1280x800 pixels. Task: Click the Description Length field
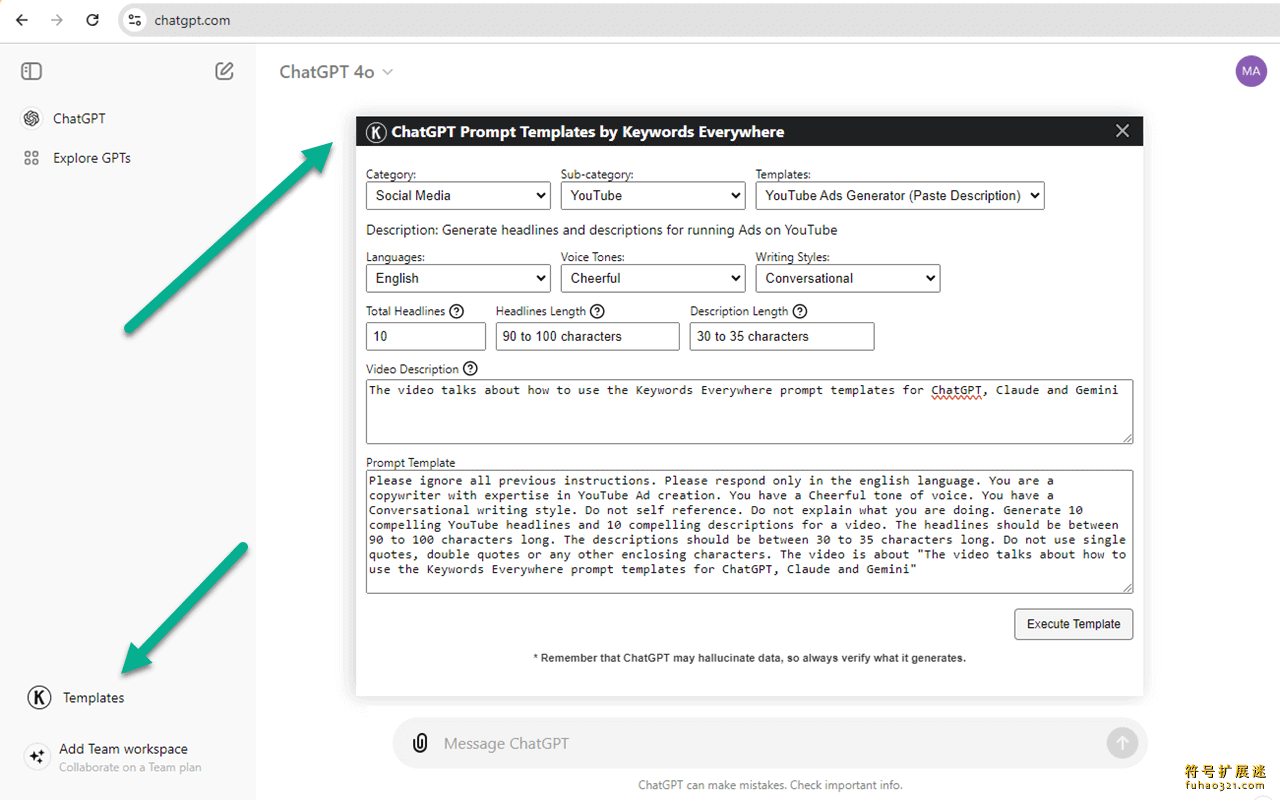click(782, 336)
